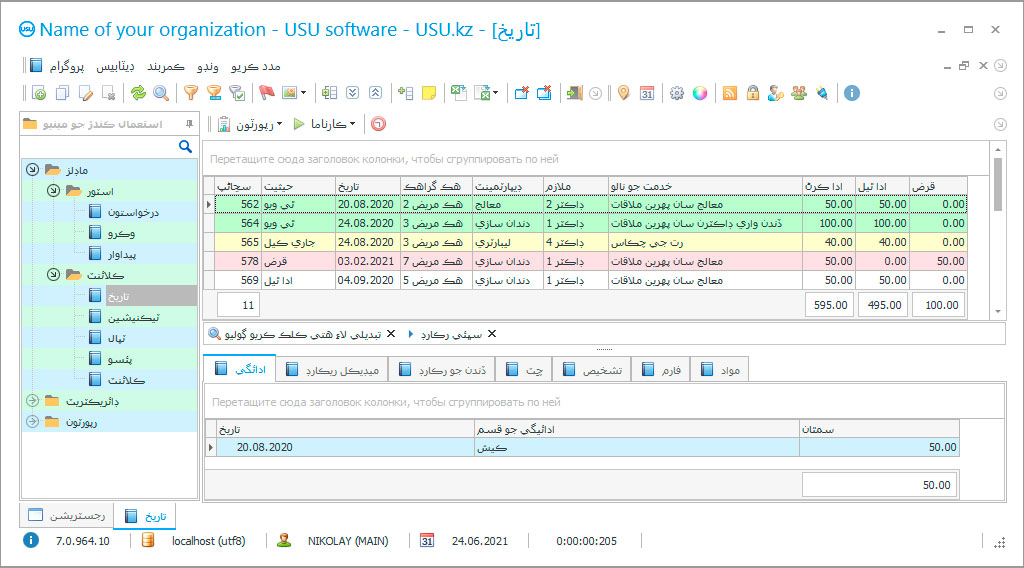Viewport: 1024px width, 568px height.
Task: Click the search magnifier in user menu panel
Action: [185, 147]
